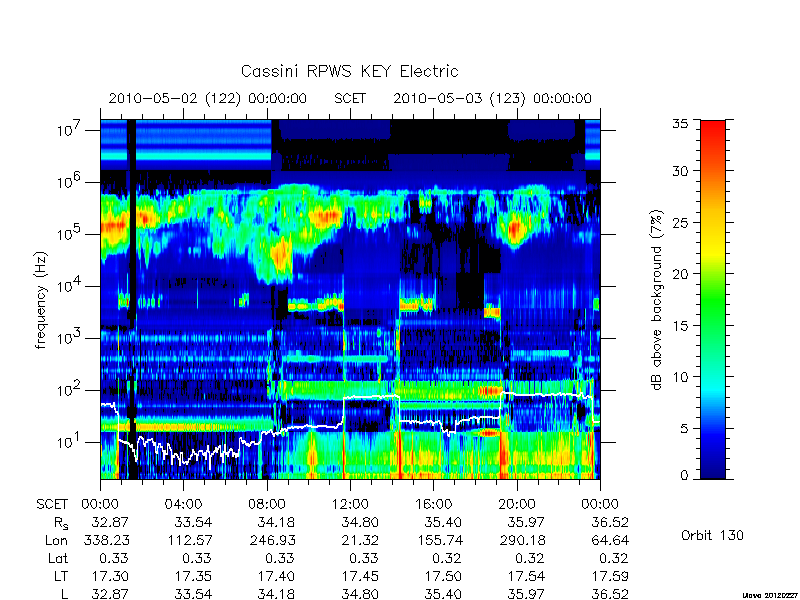Click the L row value '34.18'
The height and width of the screenshot is (600, 800).
(x=277, y=594)
